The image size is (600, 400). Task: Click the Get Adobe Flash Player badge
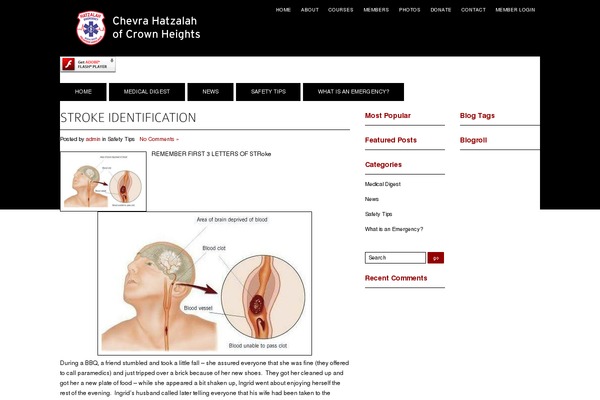click(88, 64)
